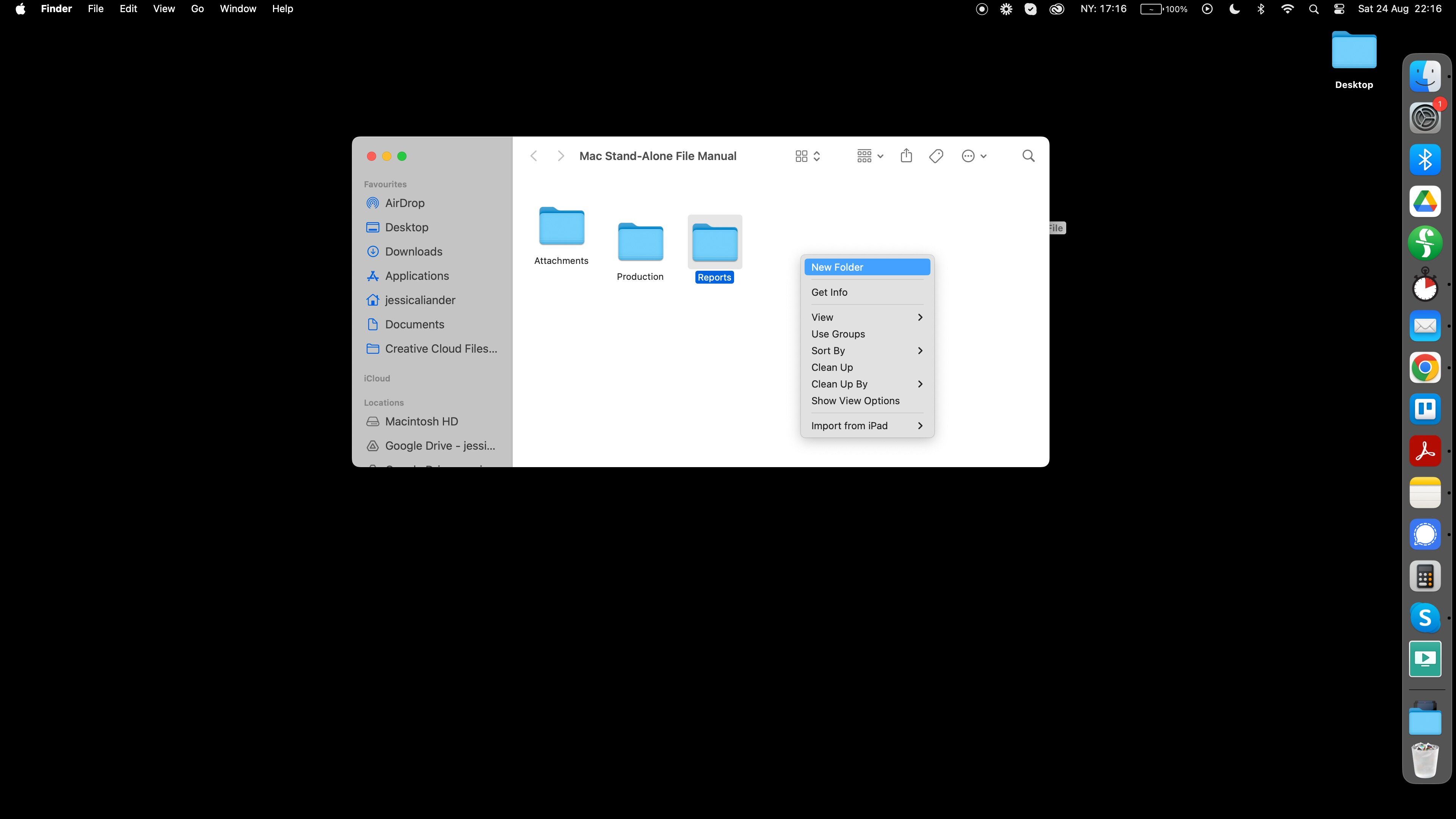Open Trello app in the Dock
This screenshot has height=819, width=1456.
(1425, 409)
